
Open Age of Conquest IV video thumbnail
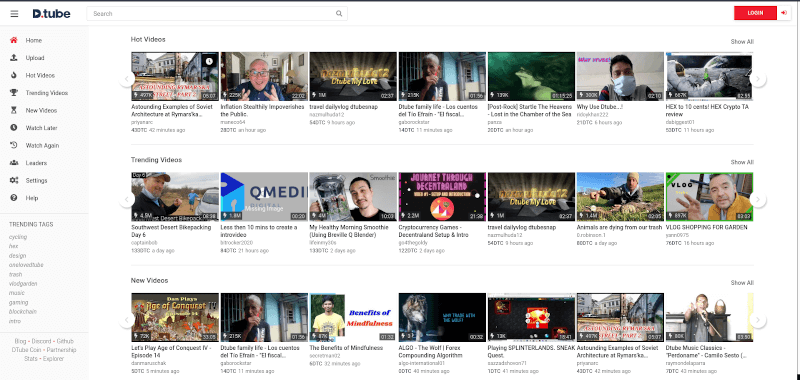click(175, 317)
